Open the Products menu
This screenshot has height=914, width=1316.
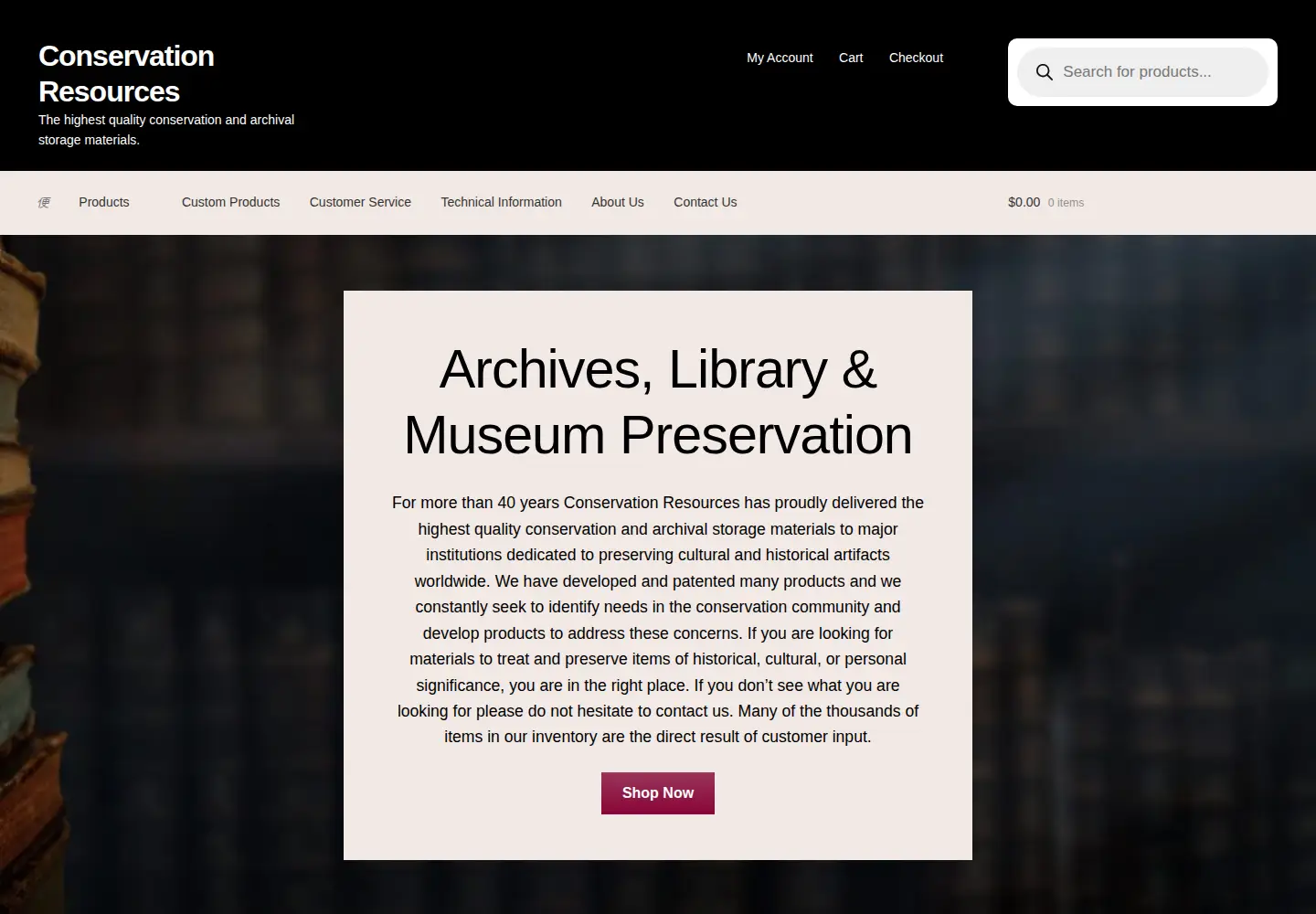103,202
